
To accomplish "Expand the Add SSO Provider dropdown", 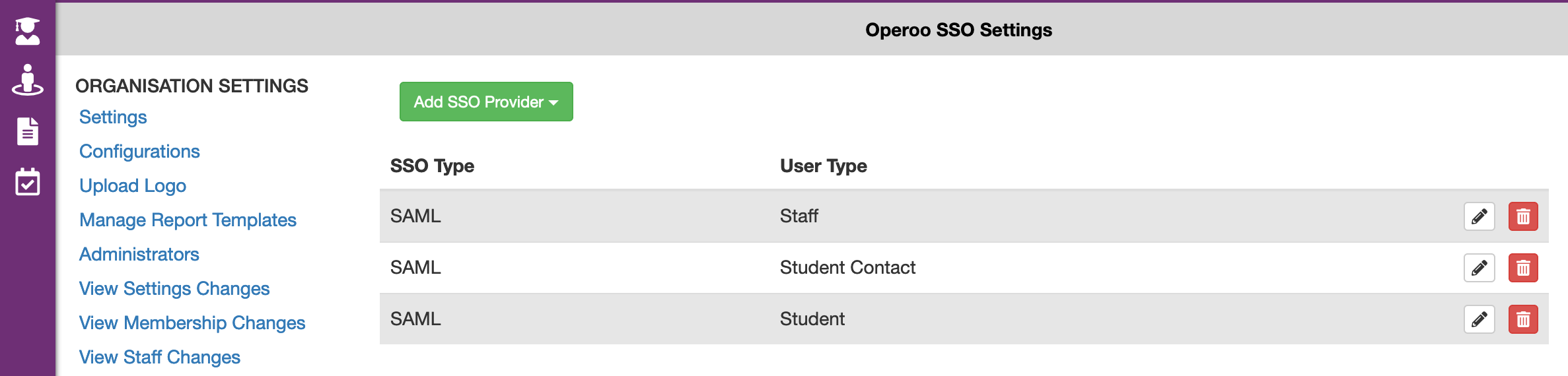I will pos(486,102).
